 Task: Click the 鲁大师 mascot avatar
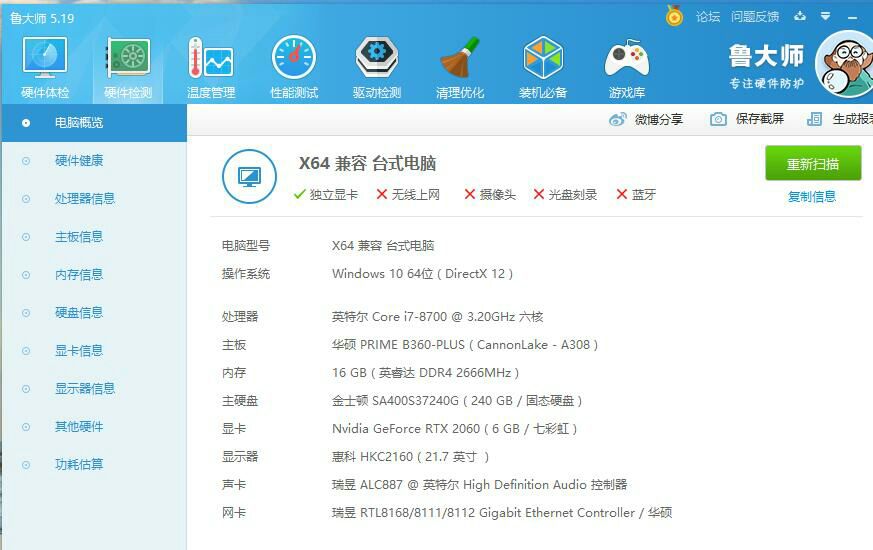coord(844,64)
